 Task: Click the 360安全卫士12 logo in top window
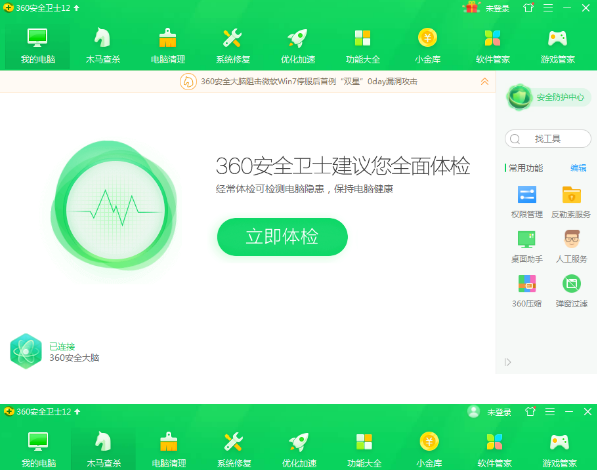pyautogui.click(x=8, y=8)
